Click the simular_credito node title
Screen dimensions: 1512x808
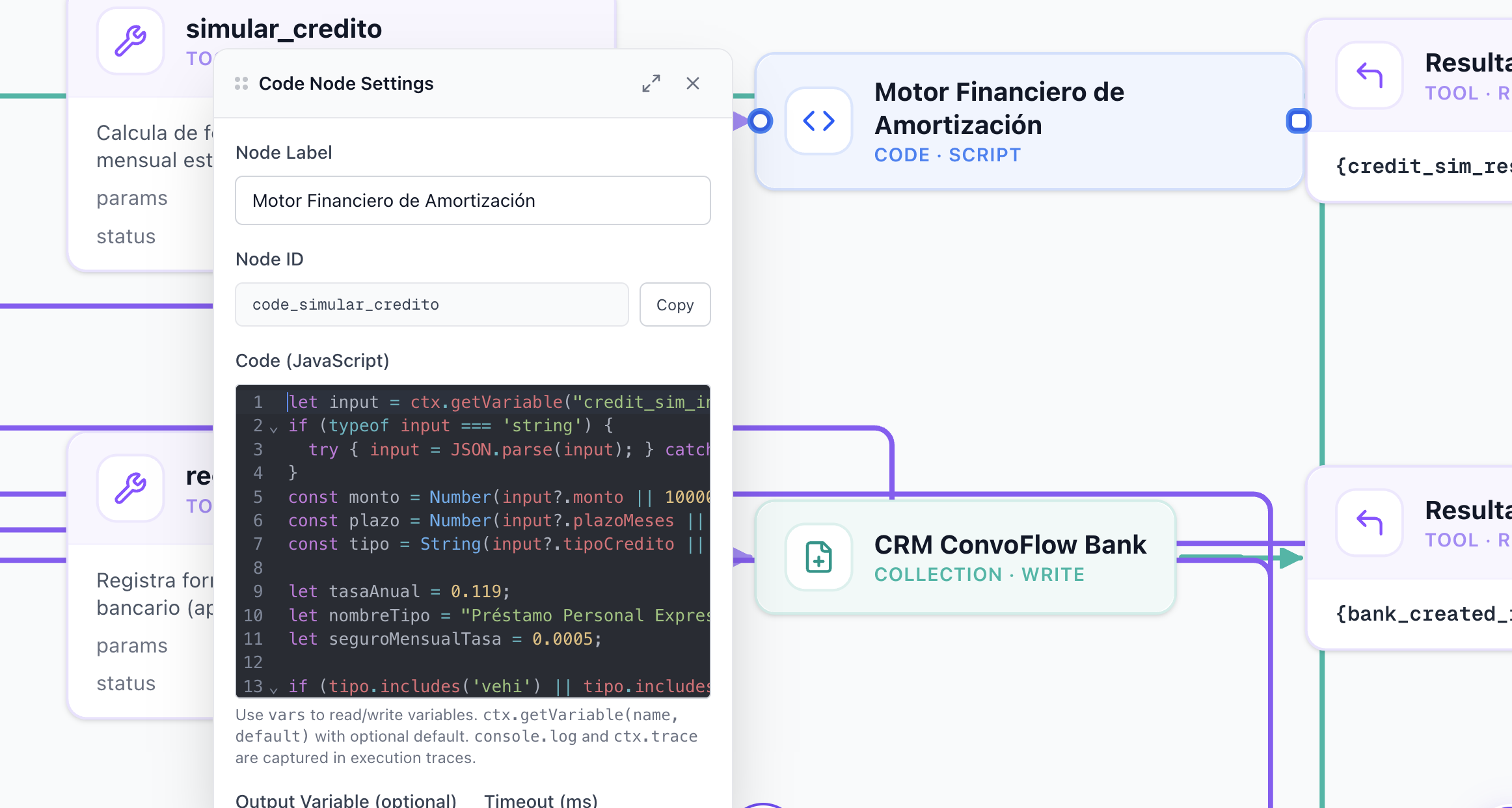(x=284, y=29)
